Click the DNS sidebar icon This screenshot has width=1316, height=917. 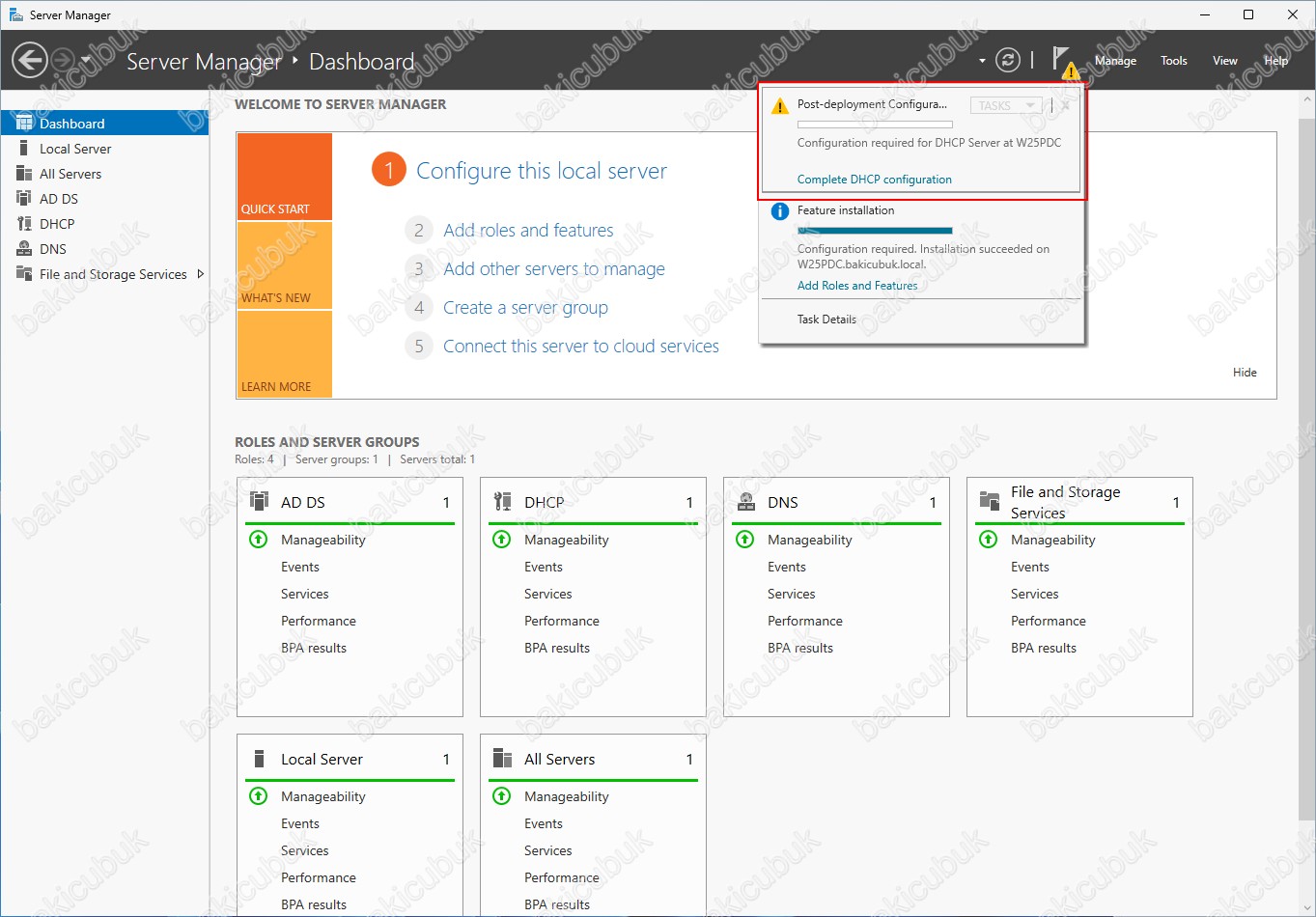pyautogui.click(x=24, y=248)
